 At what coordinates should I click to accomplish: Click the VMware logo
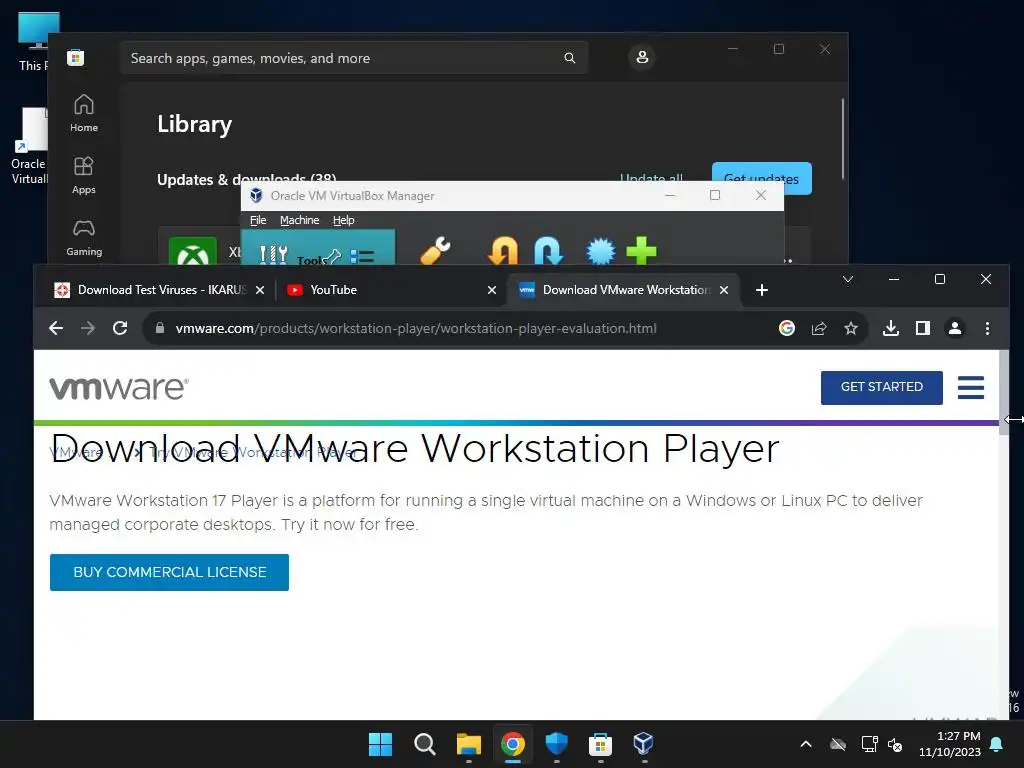[119, 389]
